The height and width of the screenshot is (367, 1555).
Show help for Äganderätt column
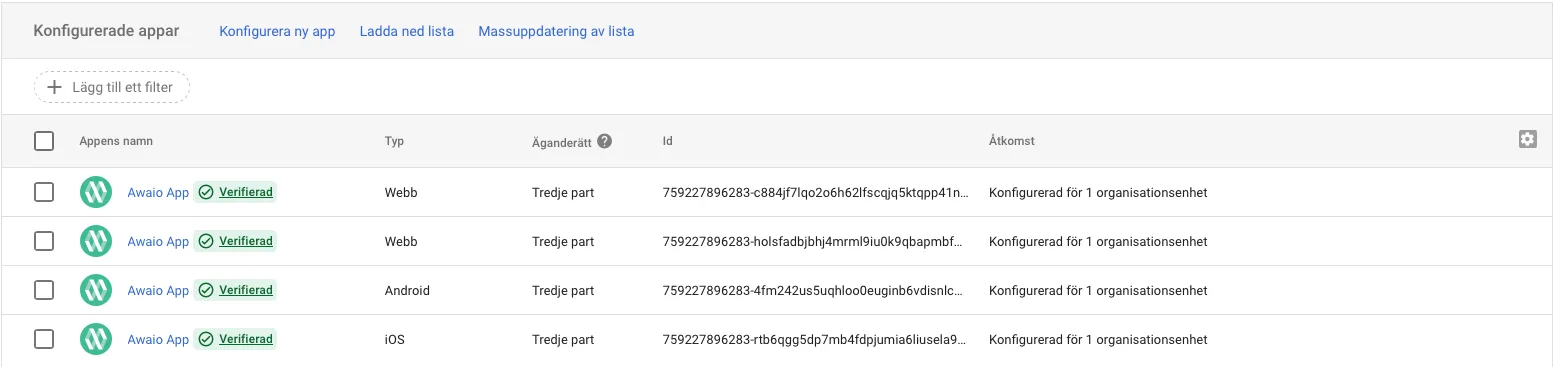tap(604, 142)
